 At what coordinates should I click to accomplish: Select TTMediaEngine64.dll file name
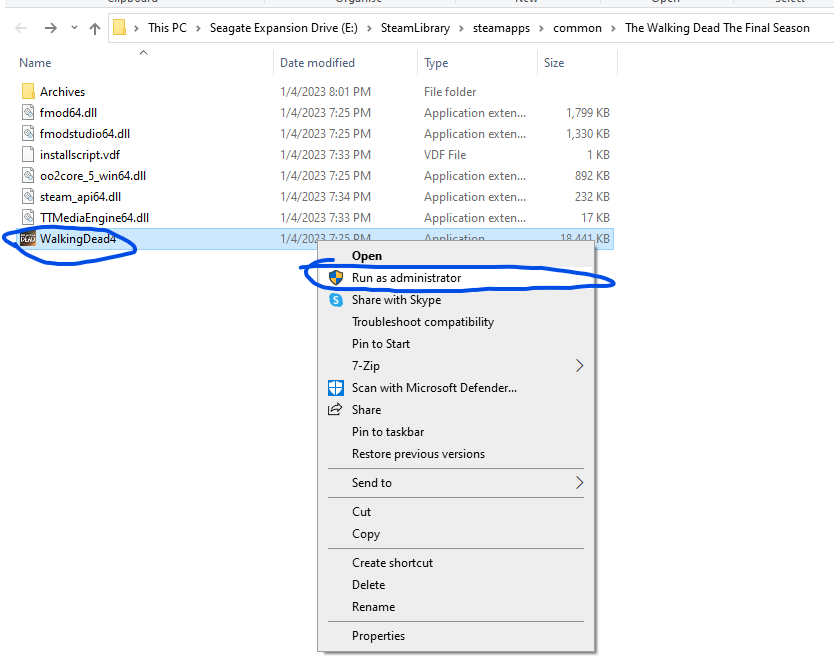[x=94, y=218]
